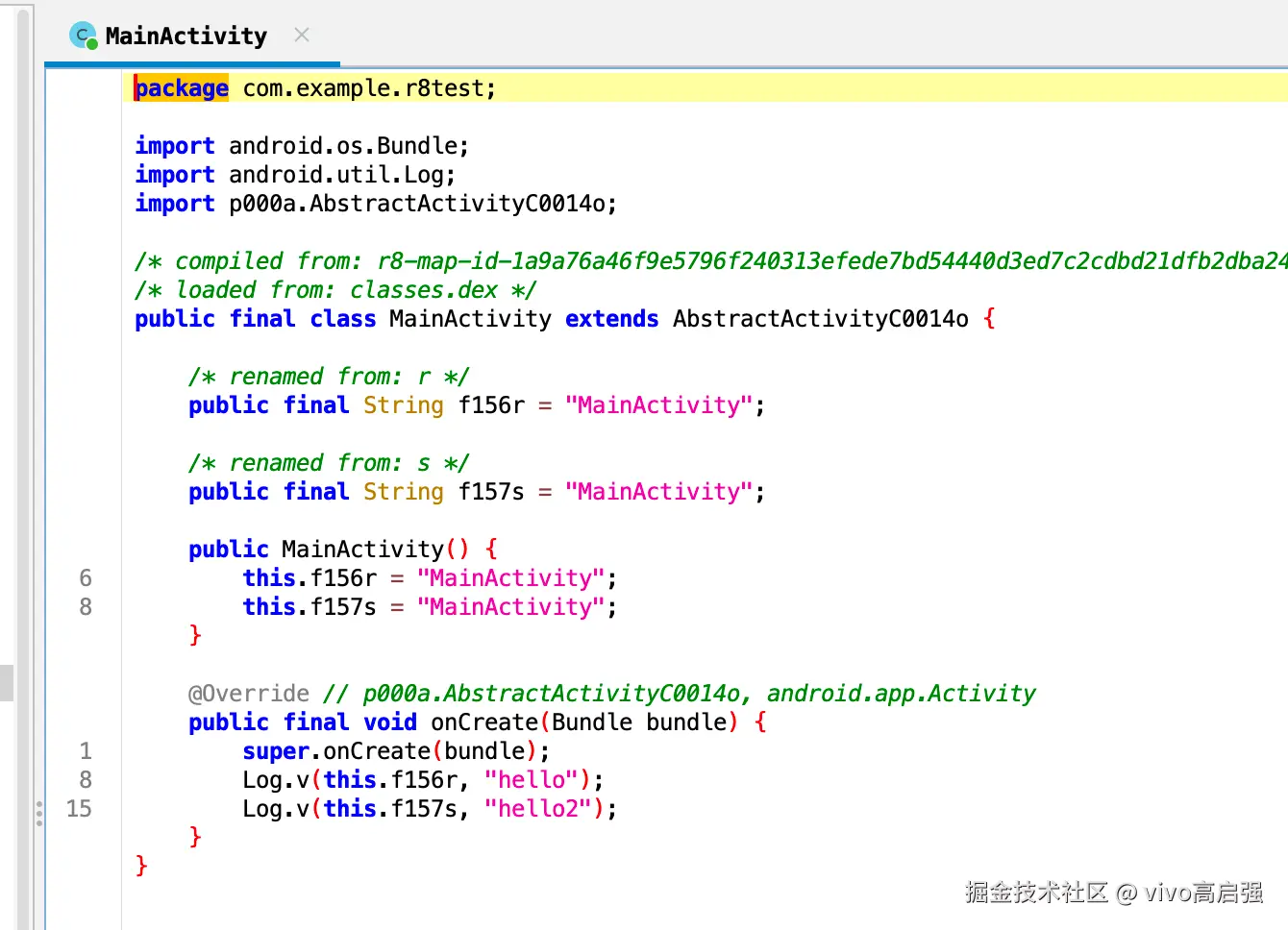Click line number 15 in gutter

79,808
